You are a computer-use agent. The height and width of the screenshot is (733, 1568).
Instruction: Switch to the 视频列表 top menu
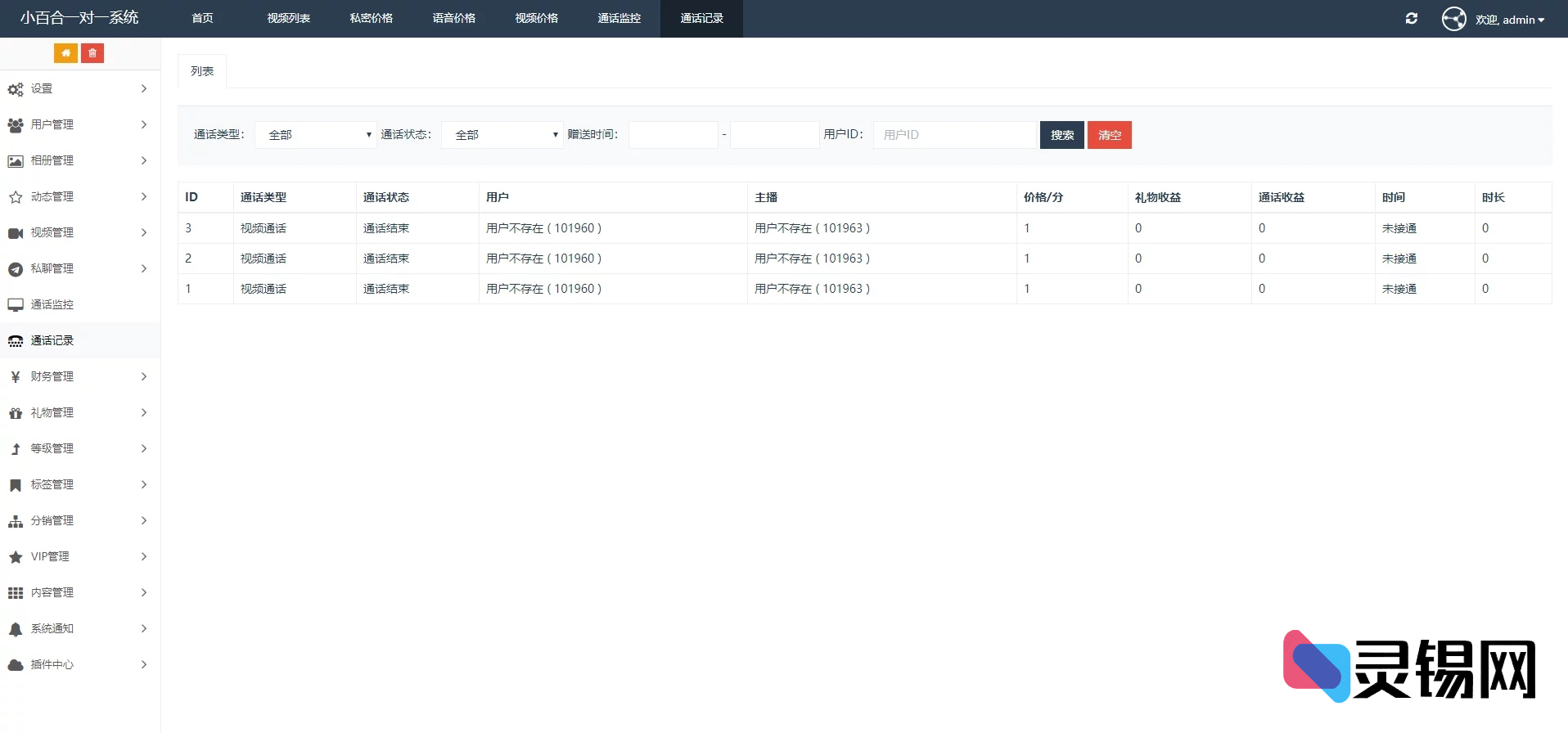coord(288,18)
